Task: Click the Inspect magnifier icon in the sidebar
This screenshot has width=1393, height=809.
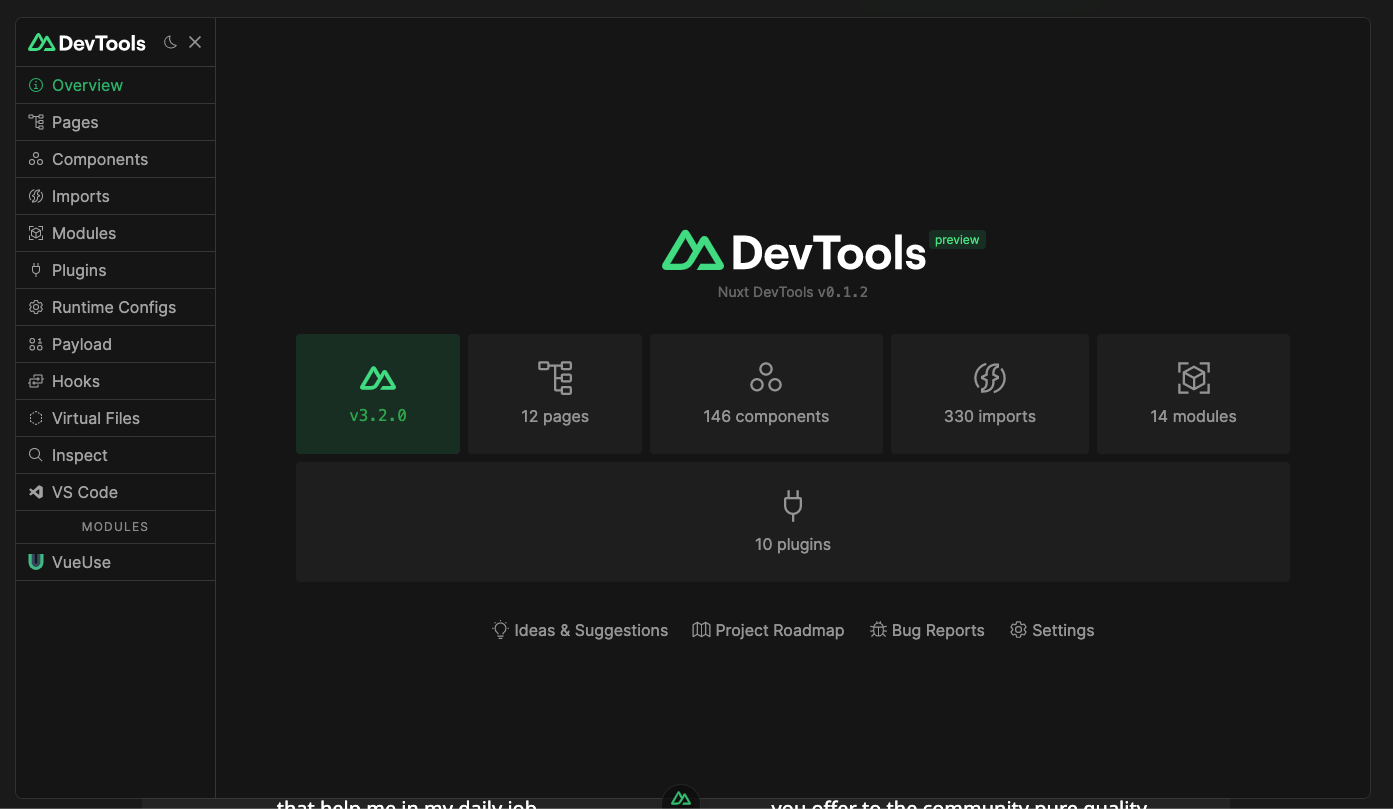Action: pyautogui.click(x=36, y=455)
